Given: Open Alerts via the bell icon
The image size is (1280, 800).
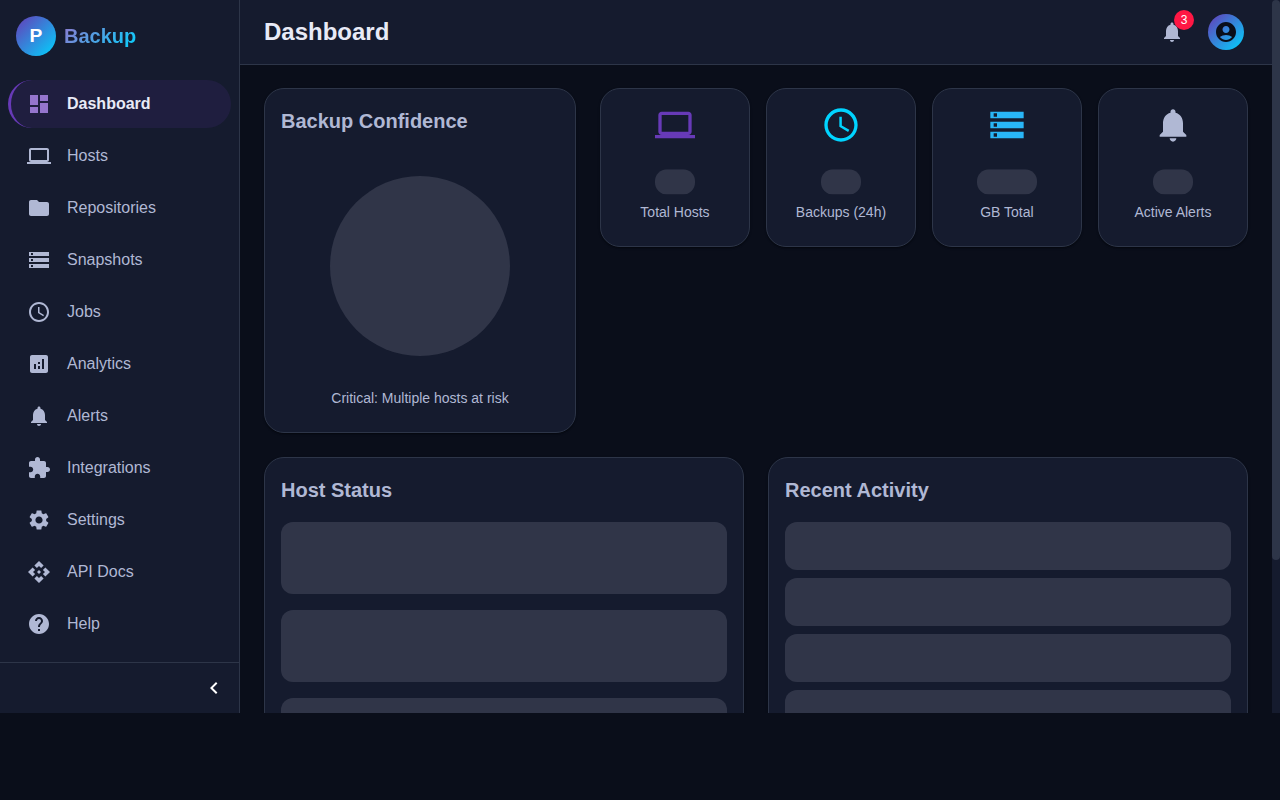Looking at the screenshot, I should (38, 415).
